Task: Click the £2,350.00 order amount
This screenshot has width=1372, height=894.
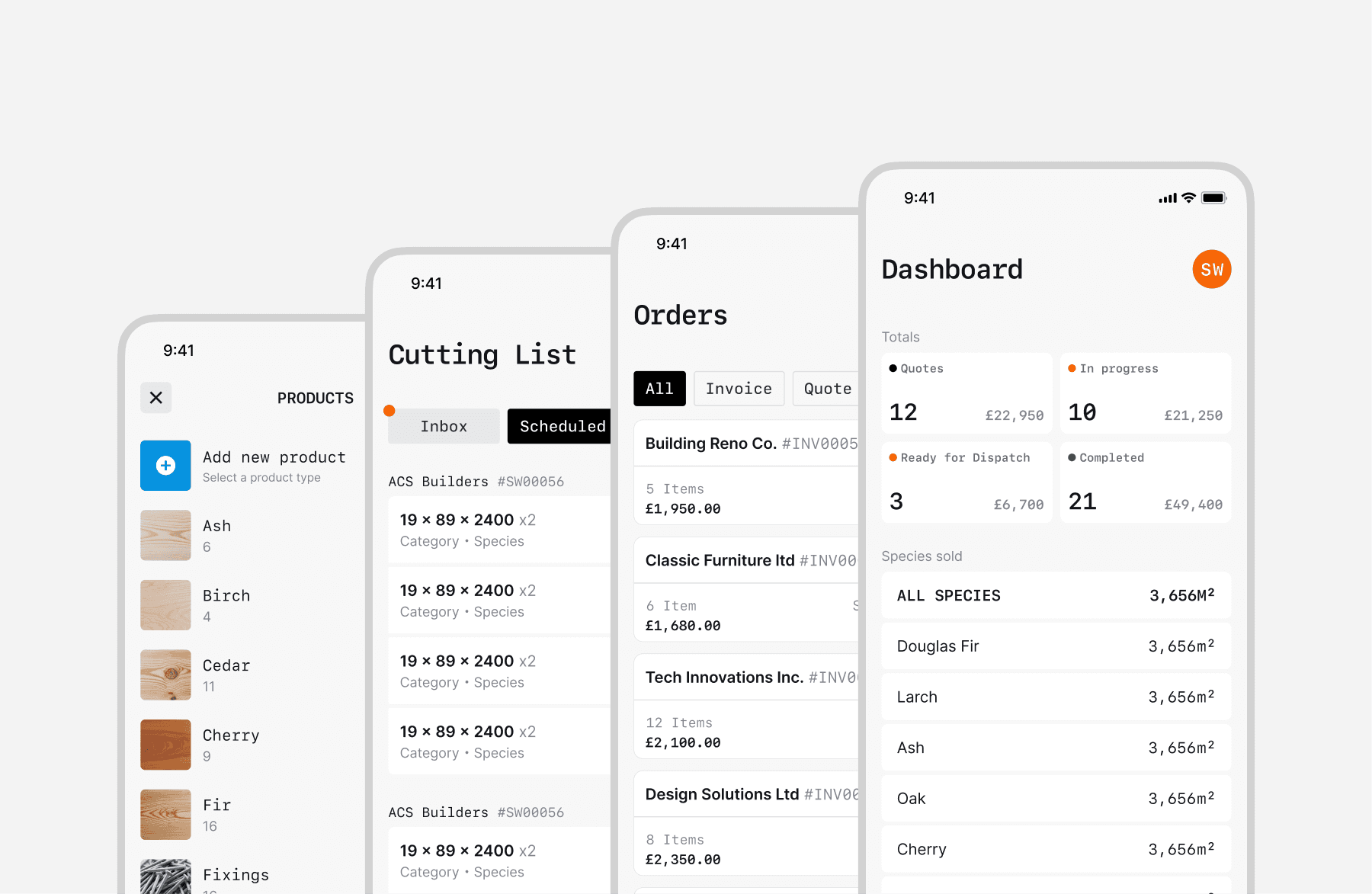Action: 683,860
